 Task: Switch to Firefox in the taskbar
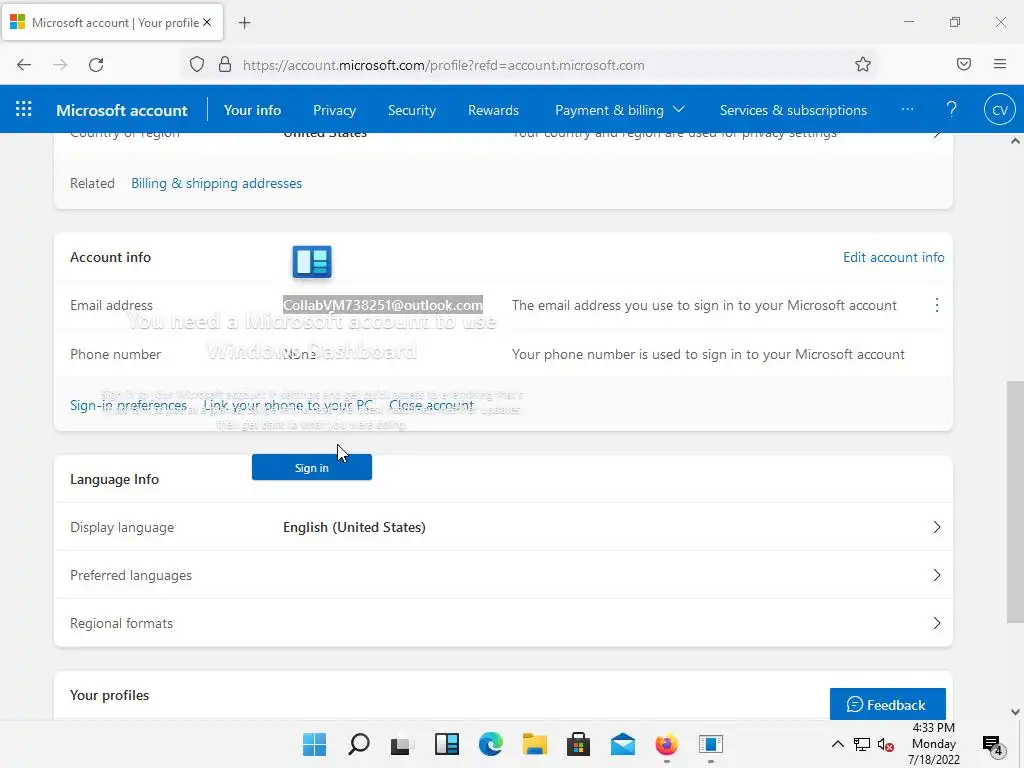tap(666, 744)
